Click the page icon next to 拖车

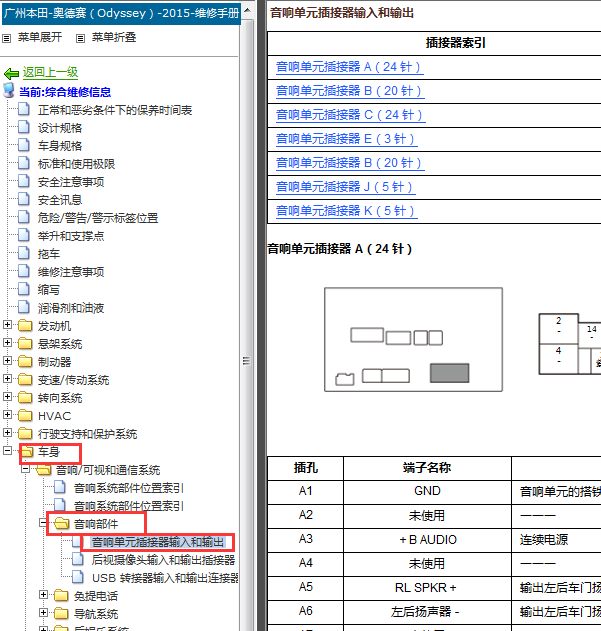(x=24, y=253)
